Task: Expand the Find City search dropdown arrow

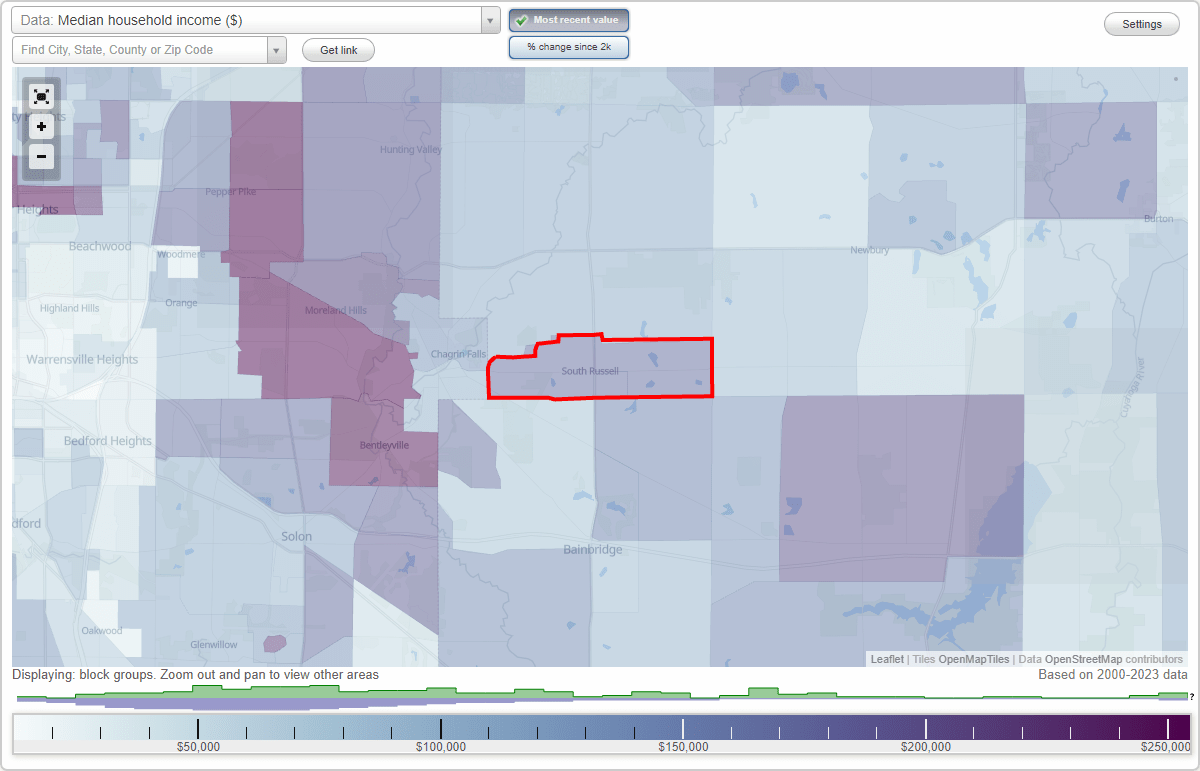Action: [277, 49]
